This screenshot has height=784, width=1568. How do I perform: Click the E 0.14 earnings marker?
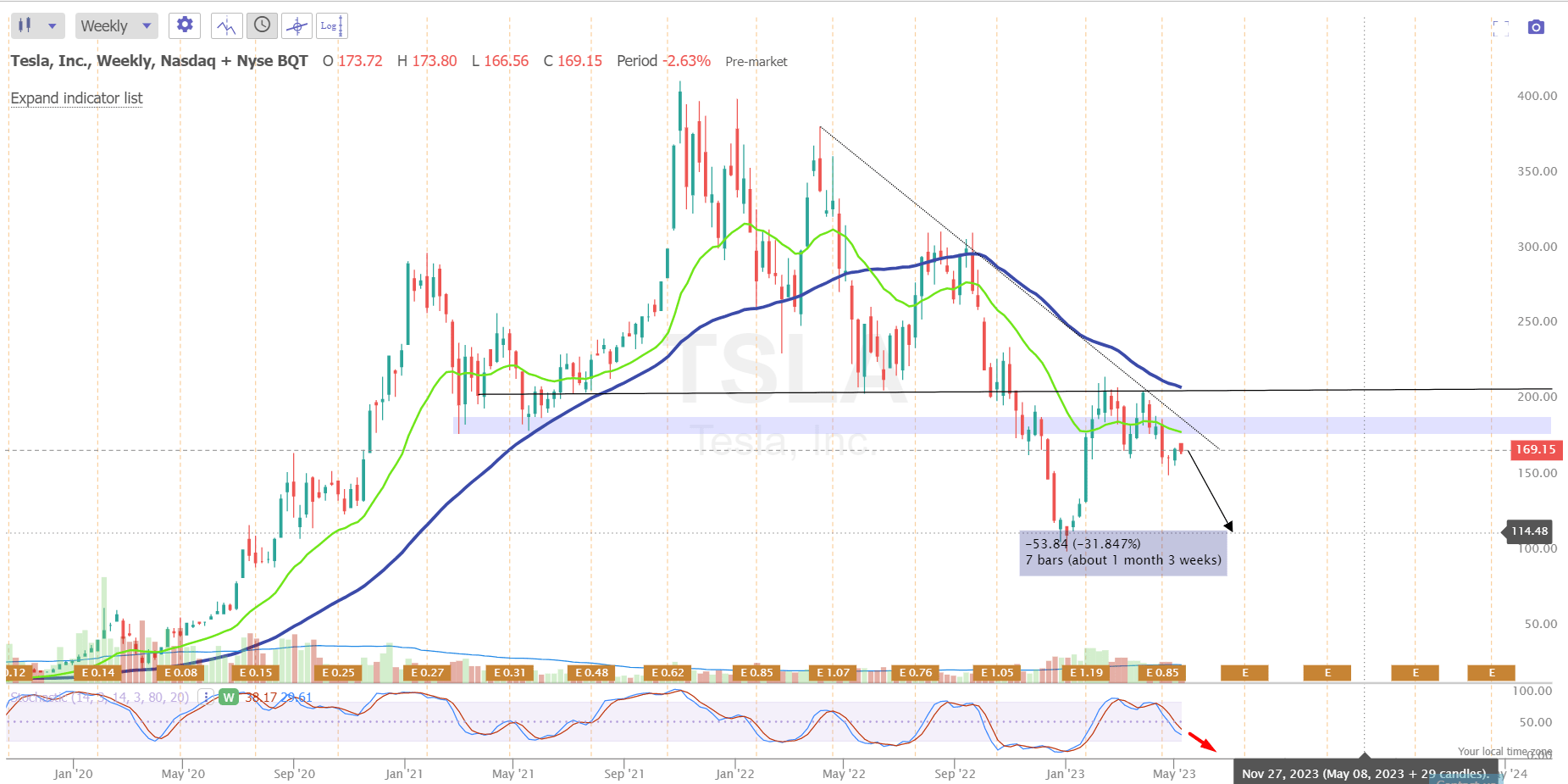(98, 673)
